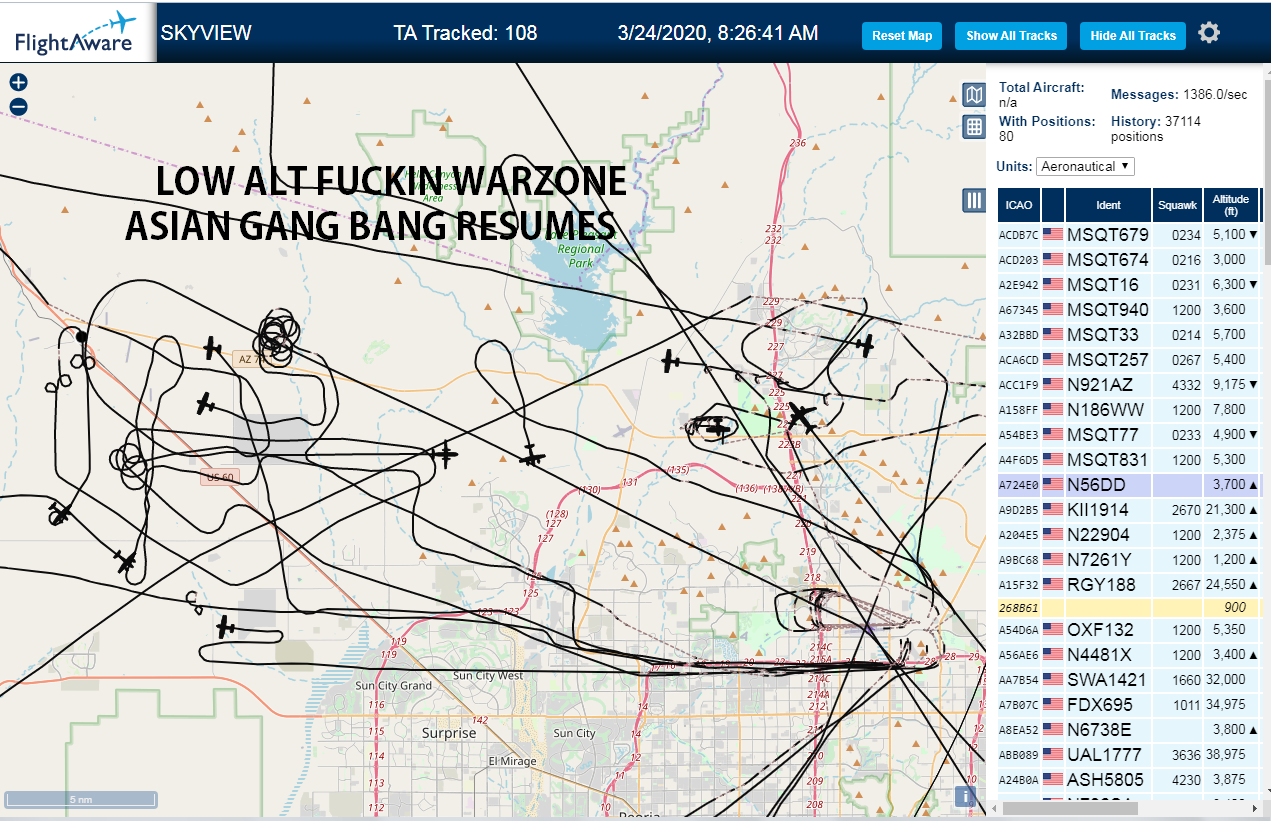The height and width of the screenshot is (821, 1271).
Task: Select the N22904 aircraft row
Action: point(1129,534)
